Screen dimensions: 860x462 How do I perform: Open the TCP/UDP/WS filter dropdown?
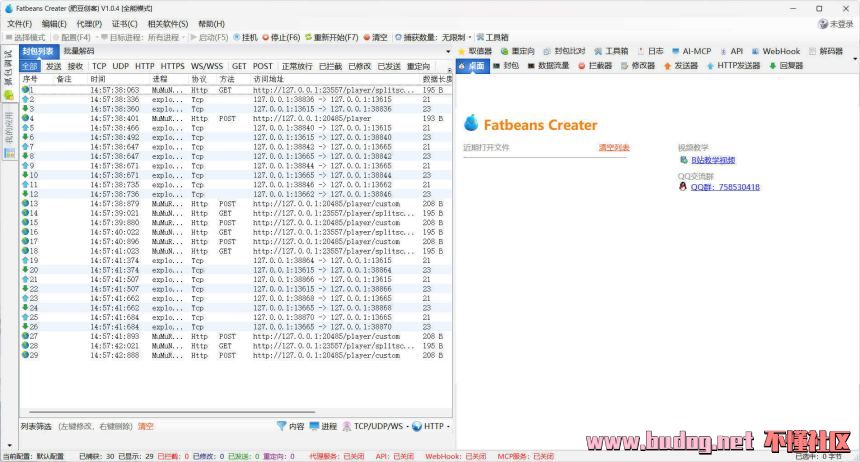click(x=376, y=426)
